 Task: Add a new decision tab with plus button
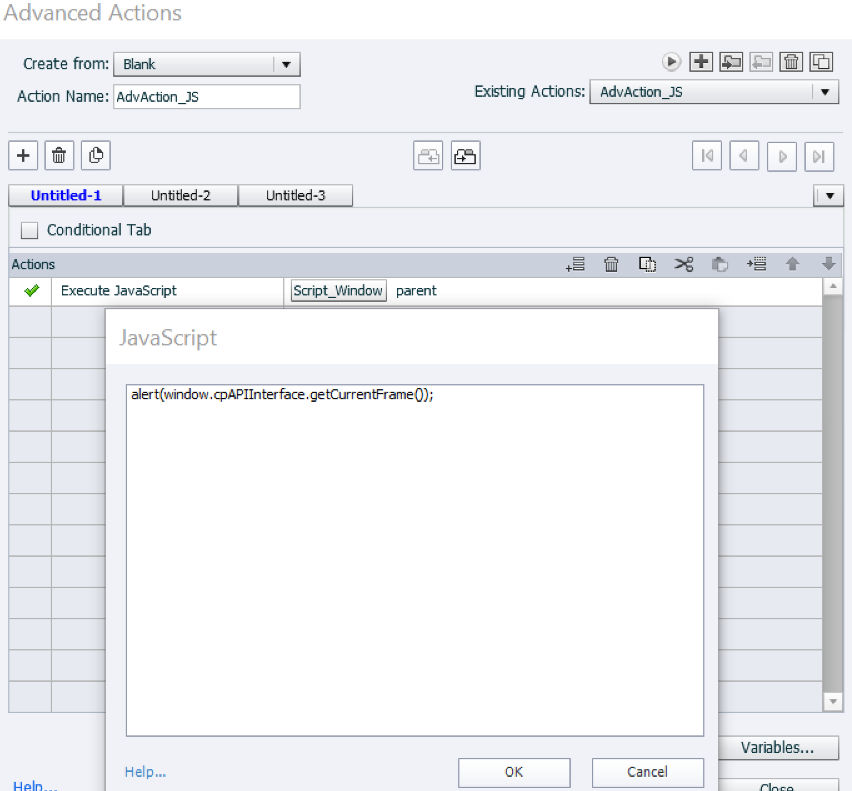(x=23, y=156)
